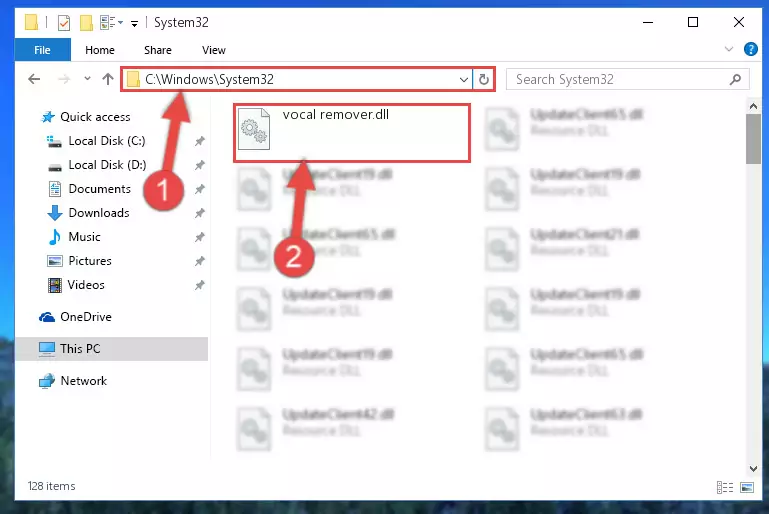Click the vocal remover.dll gear file icon
Screen dimensions: 769x514
click(x=254, y=129)
